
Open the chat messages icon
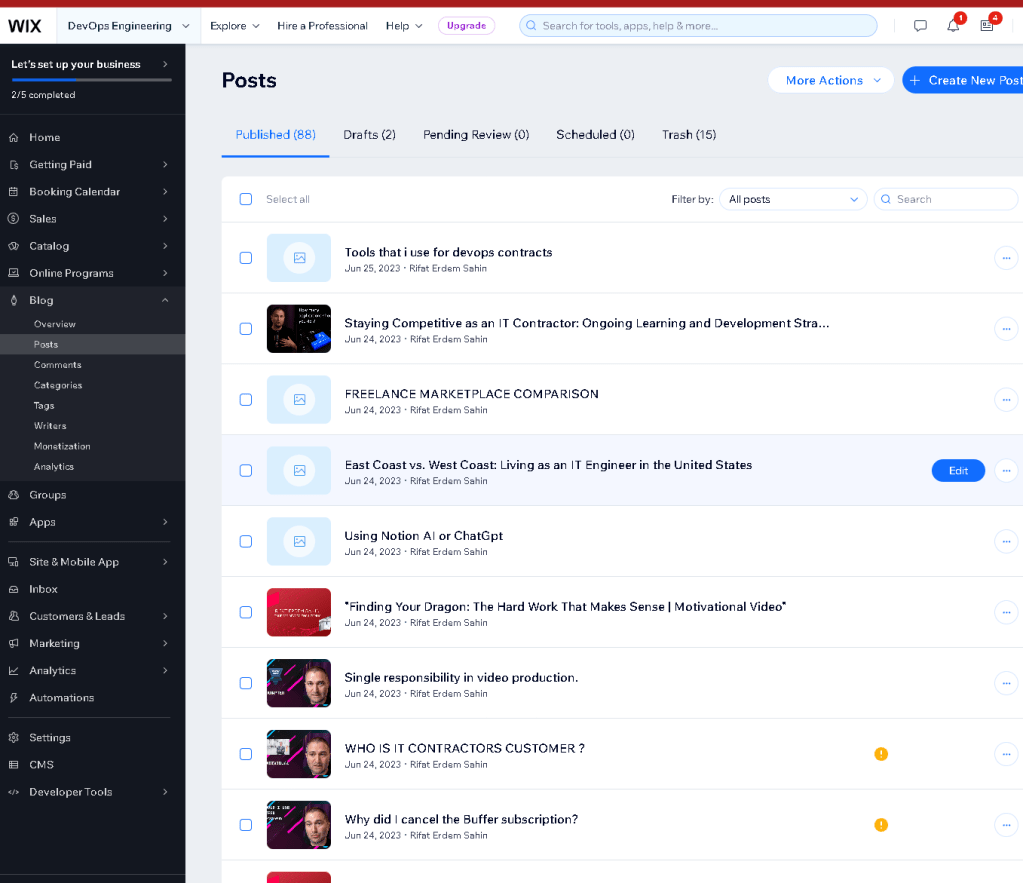920,26
